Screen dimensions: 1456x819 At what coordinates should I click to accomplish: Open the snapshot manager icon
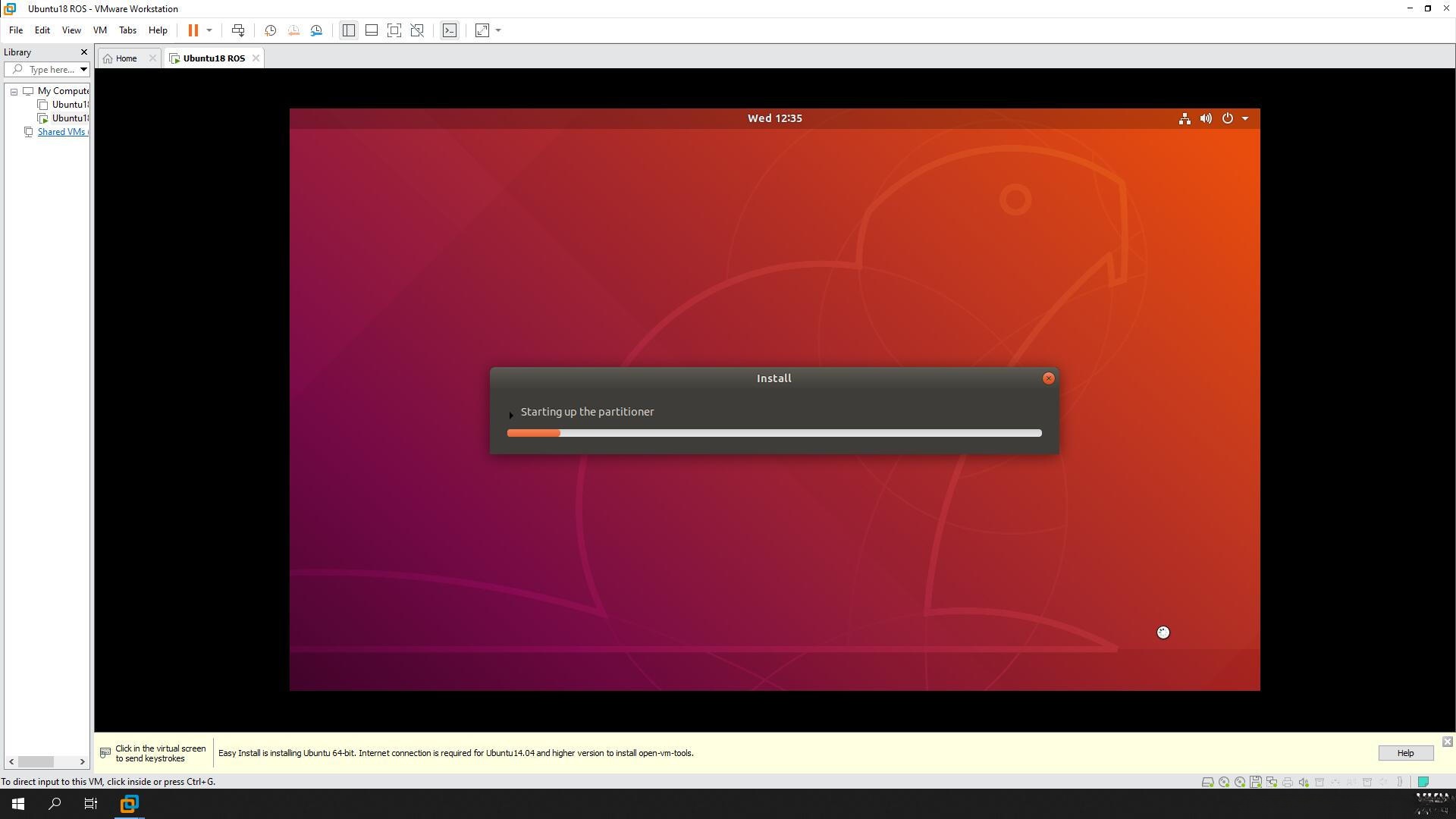[x=317, y=30]
